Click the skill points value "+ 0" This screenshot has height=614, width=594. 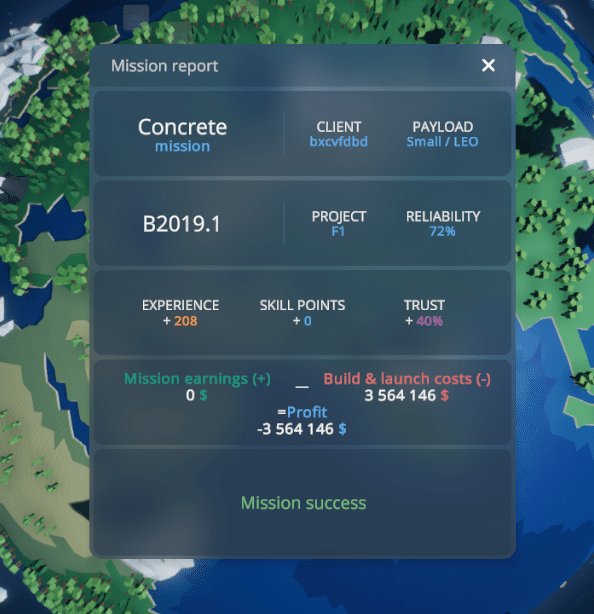[x=302, y=321]
